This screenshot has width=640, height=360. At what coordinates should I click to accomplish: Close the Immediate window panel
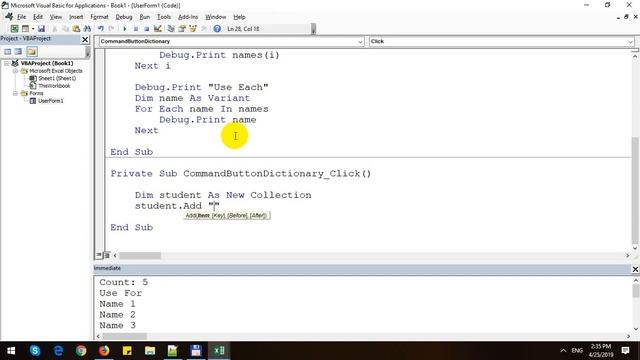click(635, 269)
